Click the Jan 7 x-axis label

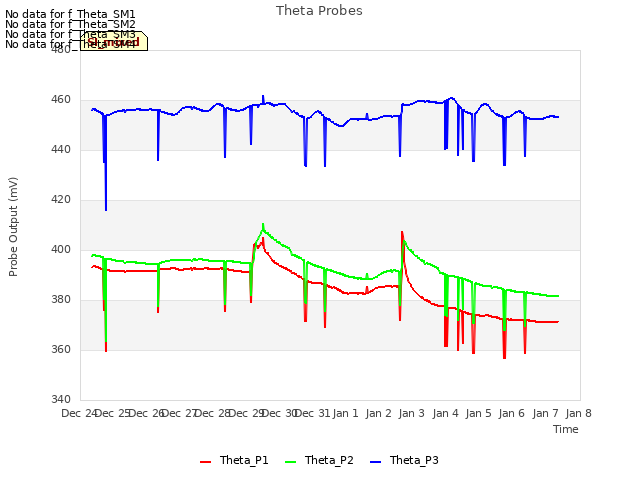(545, 413)
